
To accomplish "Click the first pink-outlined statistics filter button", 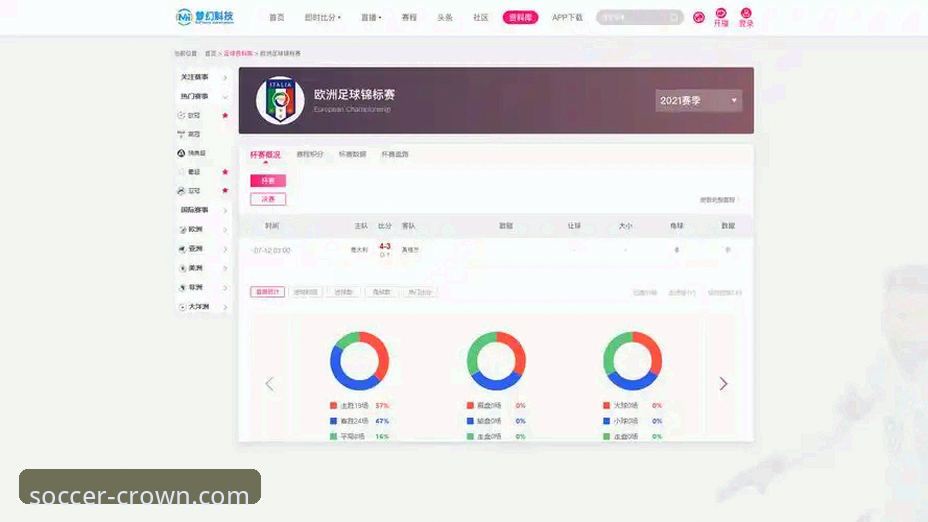I will coord(268,292).
